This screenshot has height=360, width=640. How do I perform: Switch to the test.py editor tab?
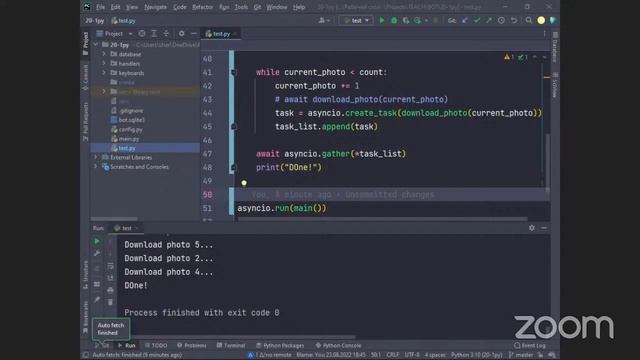(220, 34)
